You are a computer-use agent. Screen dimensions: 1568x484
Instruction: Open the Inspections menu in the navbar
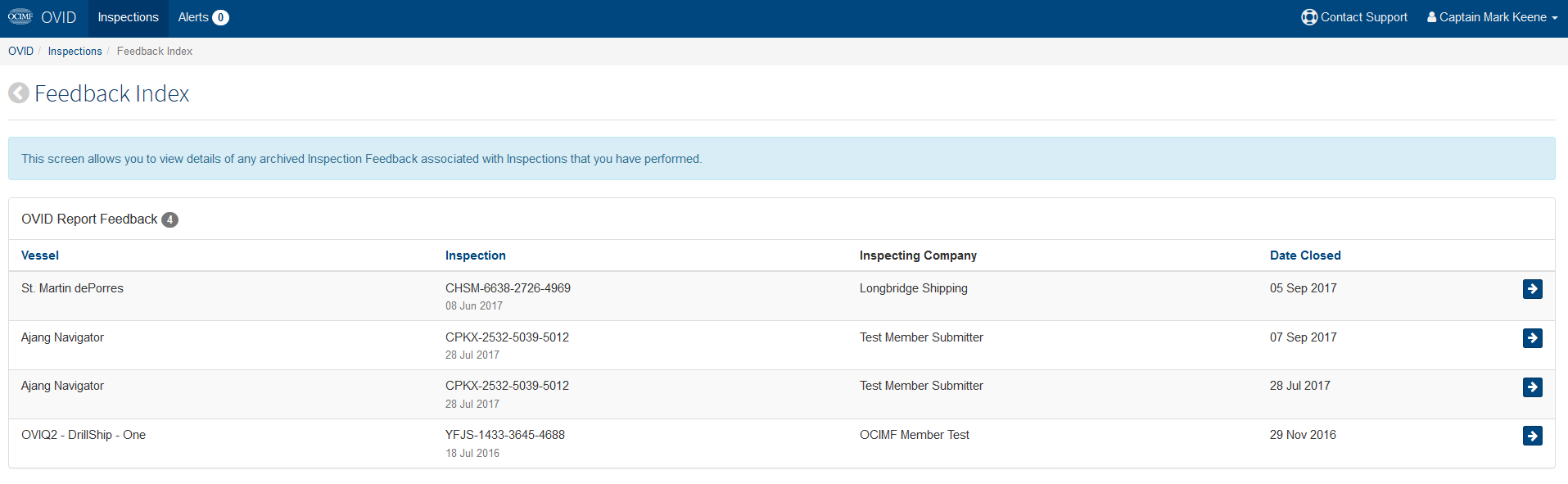[x=128, y=17]
